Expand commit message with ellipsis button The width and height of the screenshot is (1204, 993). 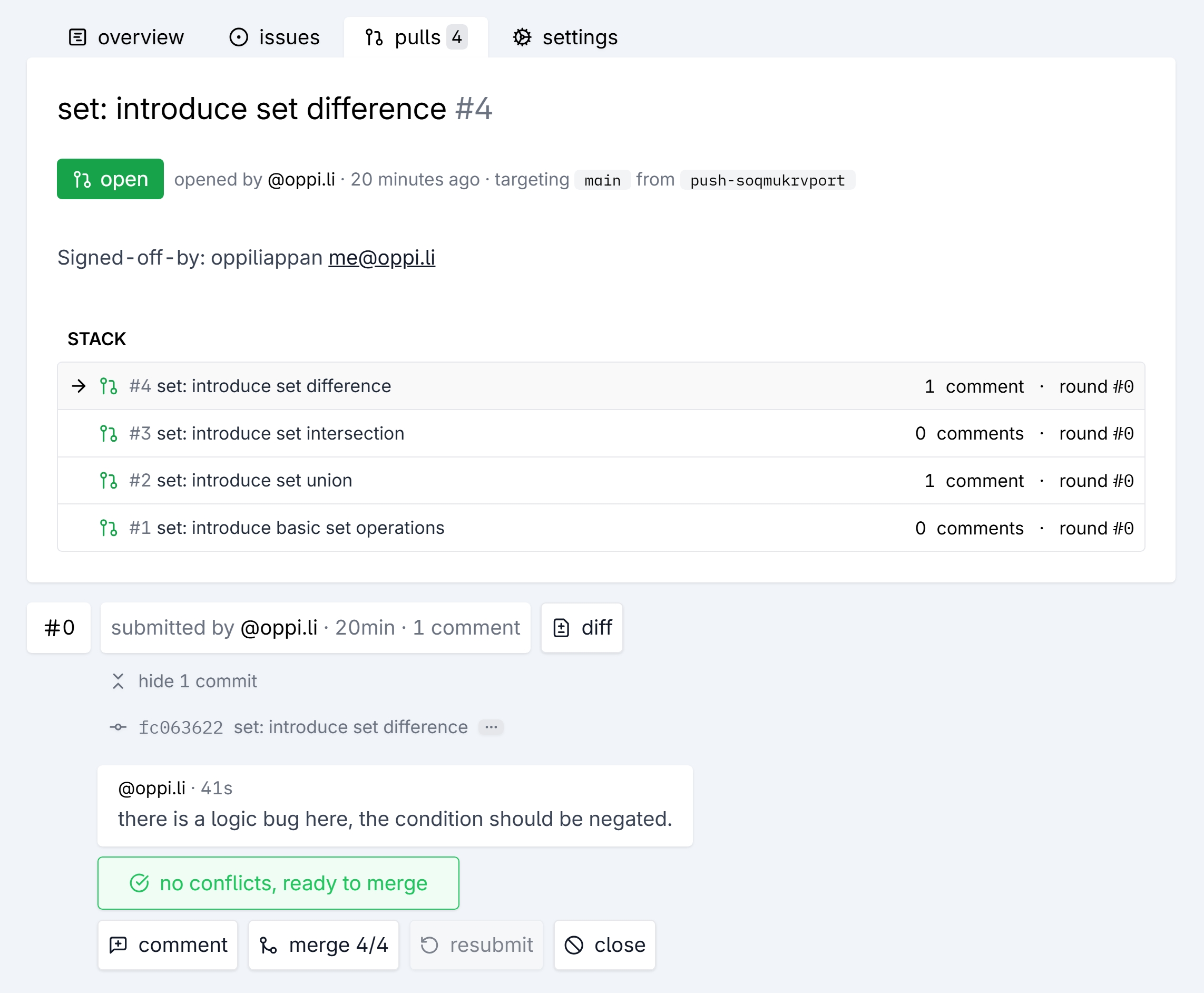[x=491, y=727]
